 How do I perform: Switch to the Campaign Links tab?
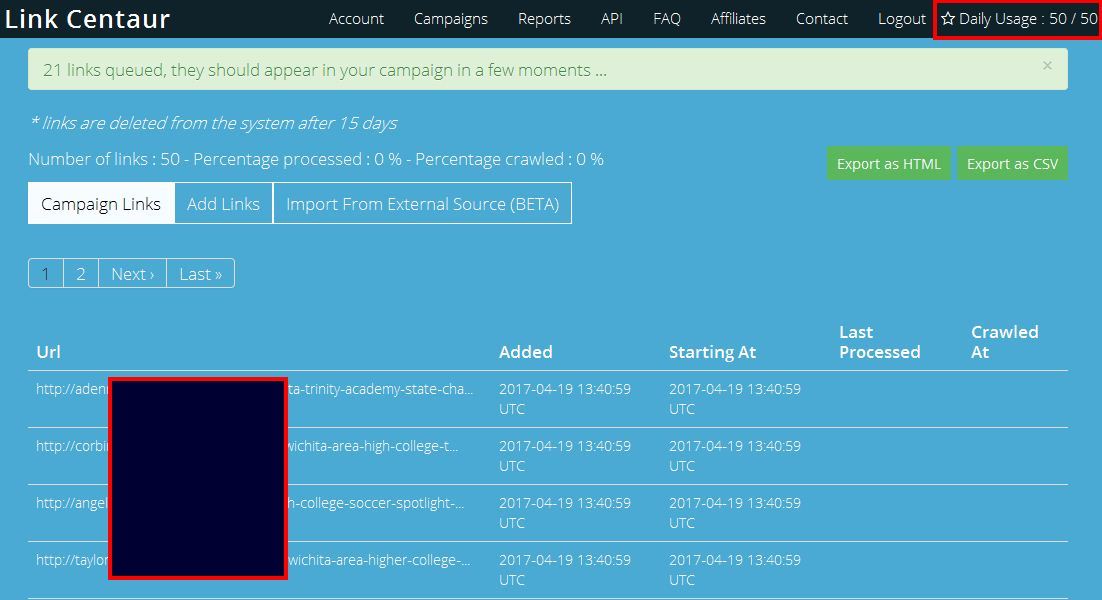tap(101, 204)
